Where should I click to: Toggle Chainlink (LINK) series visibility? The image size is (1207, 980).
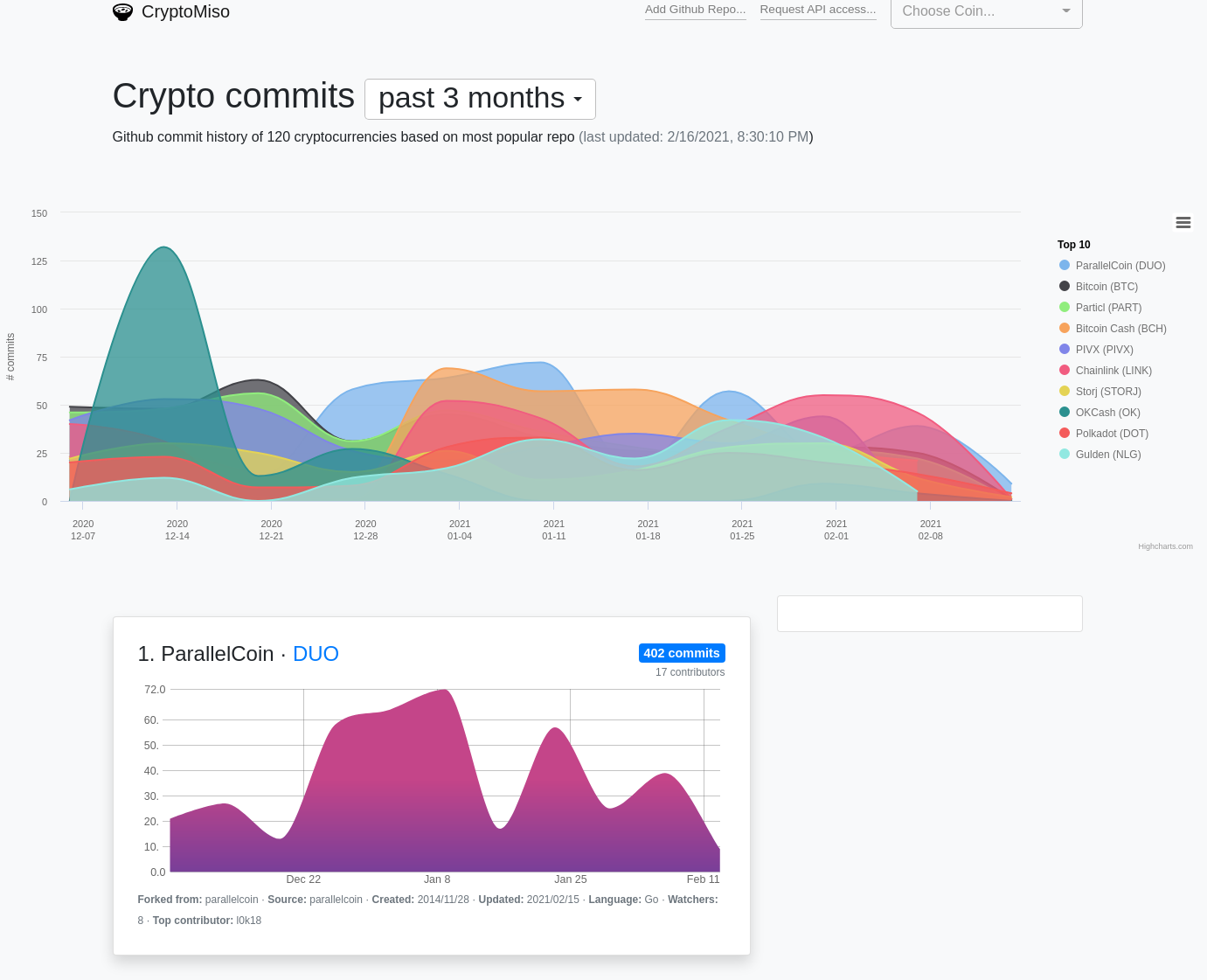coord(1105,371)
